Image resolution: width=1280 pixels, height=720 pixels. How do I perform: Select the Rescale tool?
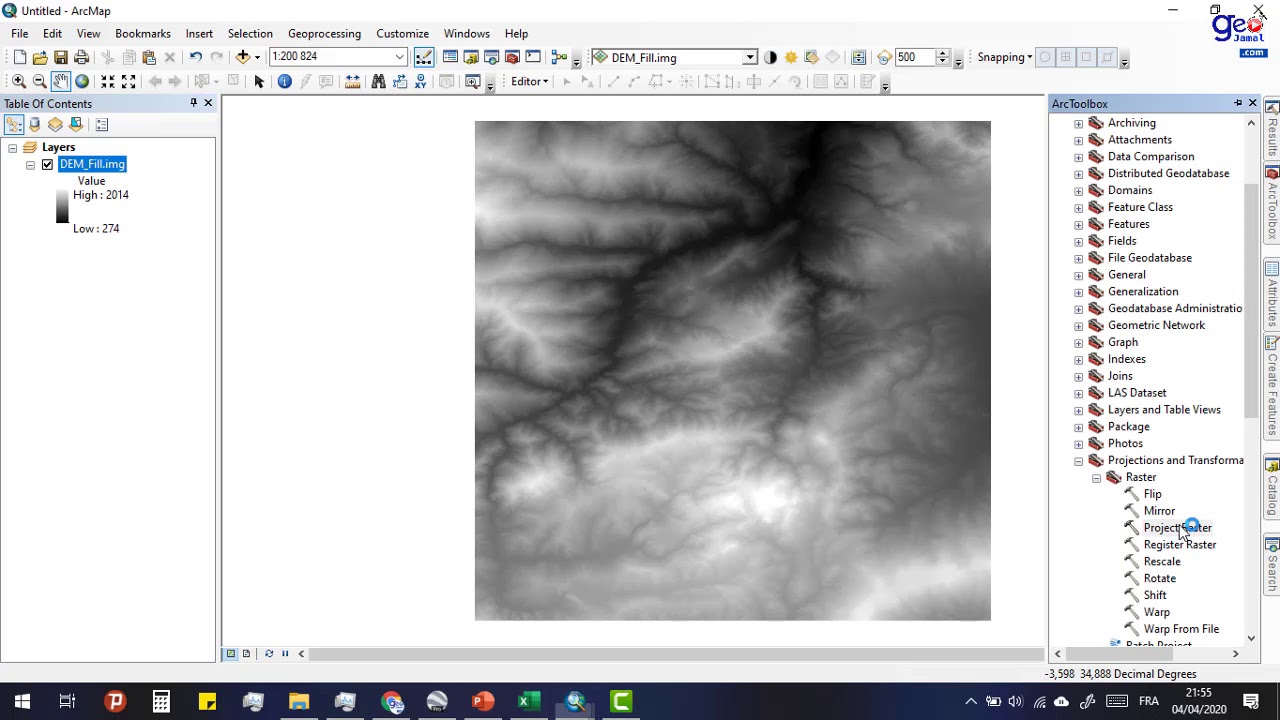pyautogui.click(x=1162, y=562)
